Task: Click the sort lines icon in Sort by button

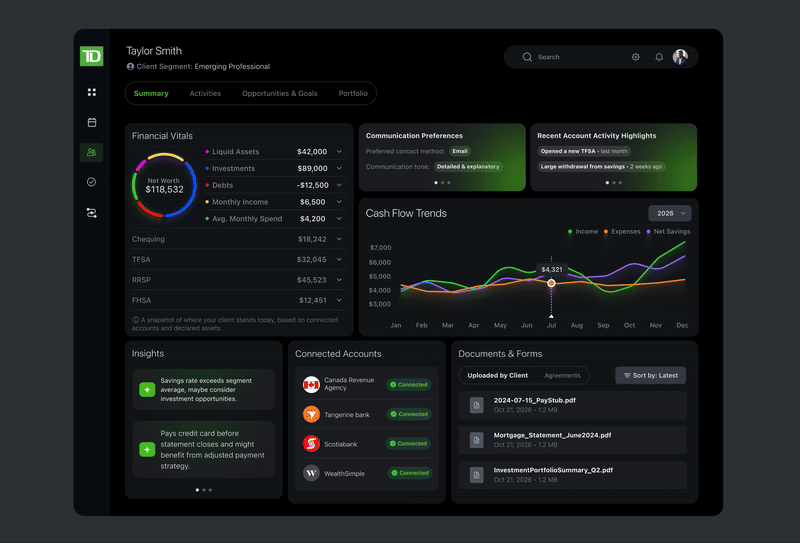Action: (x=627, y=376)
